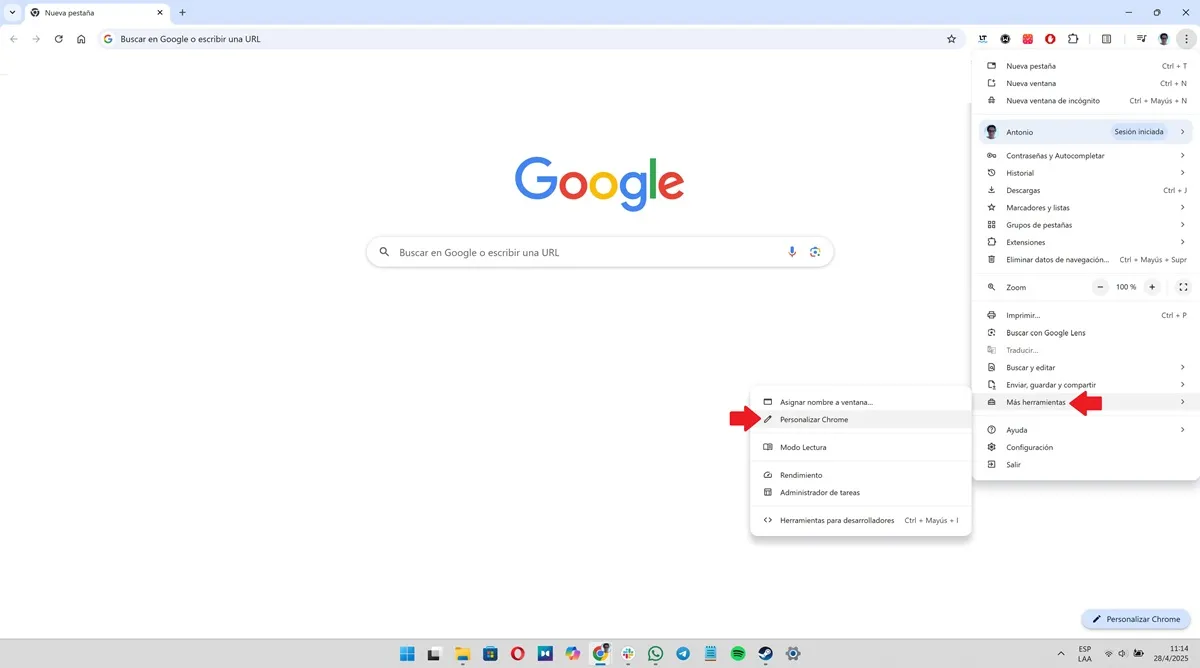Viewport: 1200px width, 668px height.
Task: Open the tab search media list icon
Action: 1142,39
